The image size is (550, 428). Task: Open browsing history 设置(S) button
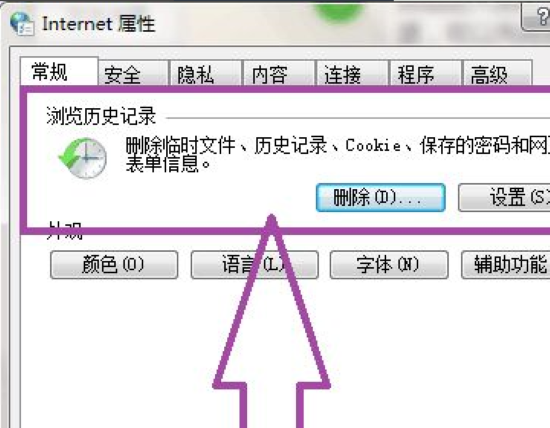click(504, 198)
